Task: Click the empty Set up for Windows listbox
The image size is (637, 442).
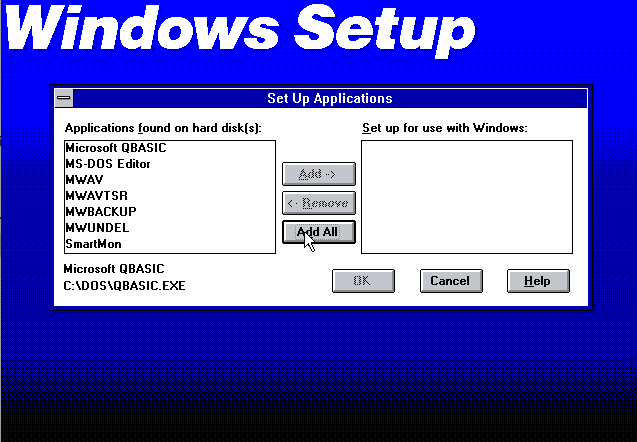Action: point(466,196)
